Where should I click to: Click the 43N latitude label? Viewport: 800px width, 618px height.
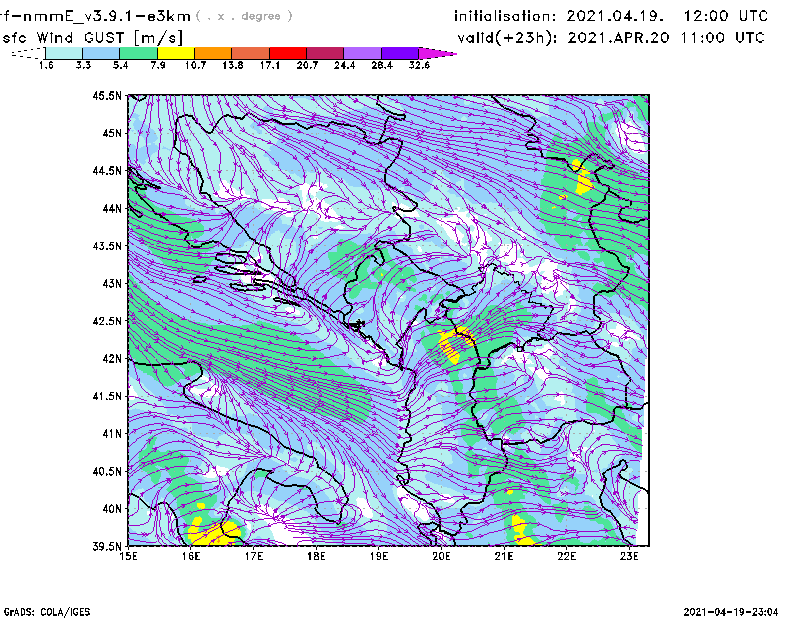112,283
